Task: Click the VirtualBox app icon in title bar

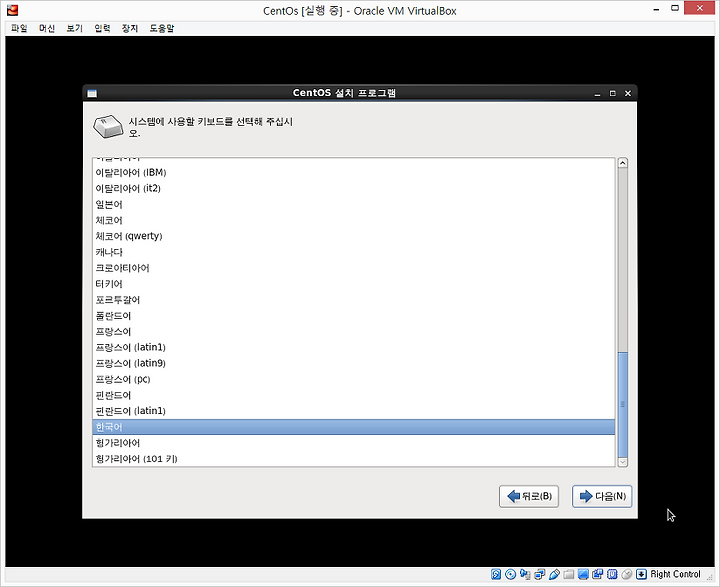Action: point(12,10)
